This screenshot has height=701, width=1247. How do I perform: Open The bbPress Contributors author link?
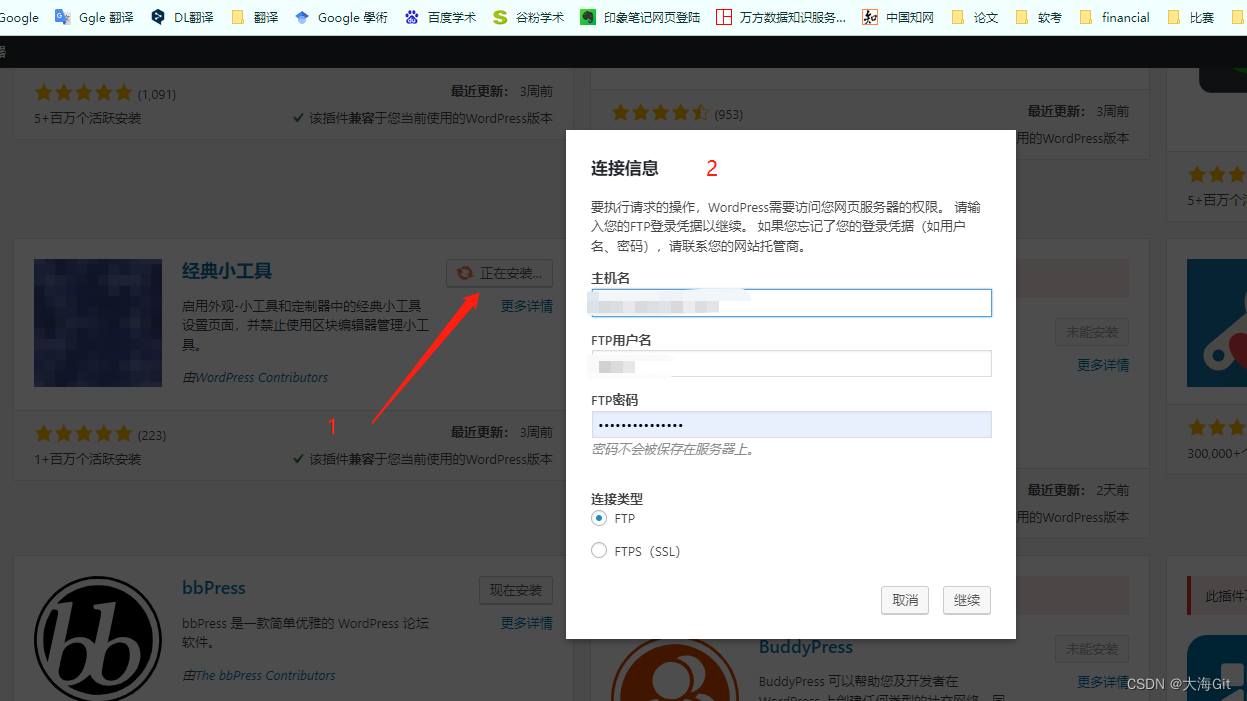pos(265,675)
